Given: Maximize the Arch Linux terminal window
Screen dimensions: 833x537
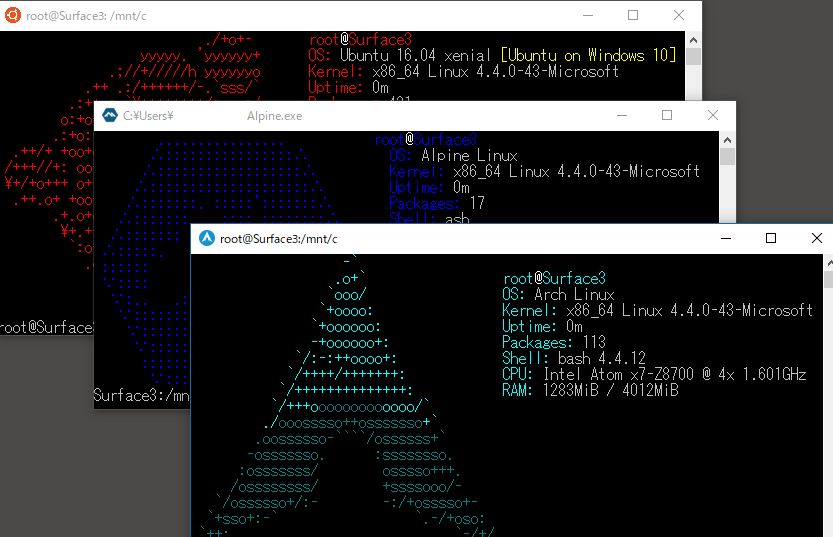Looking at the screenshot, I should [771, 239].
